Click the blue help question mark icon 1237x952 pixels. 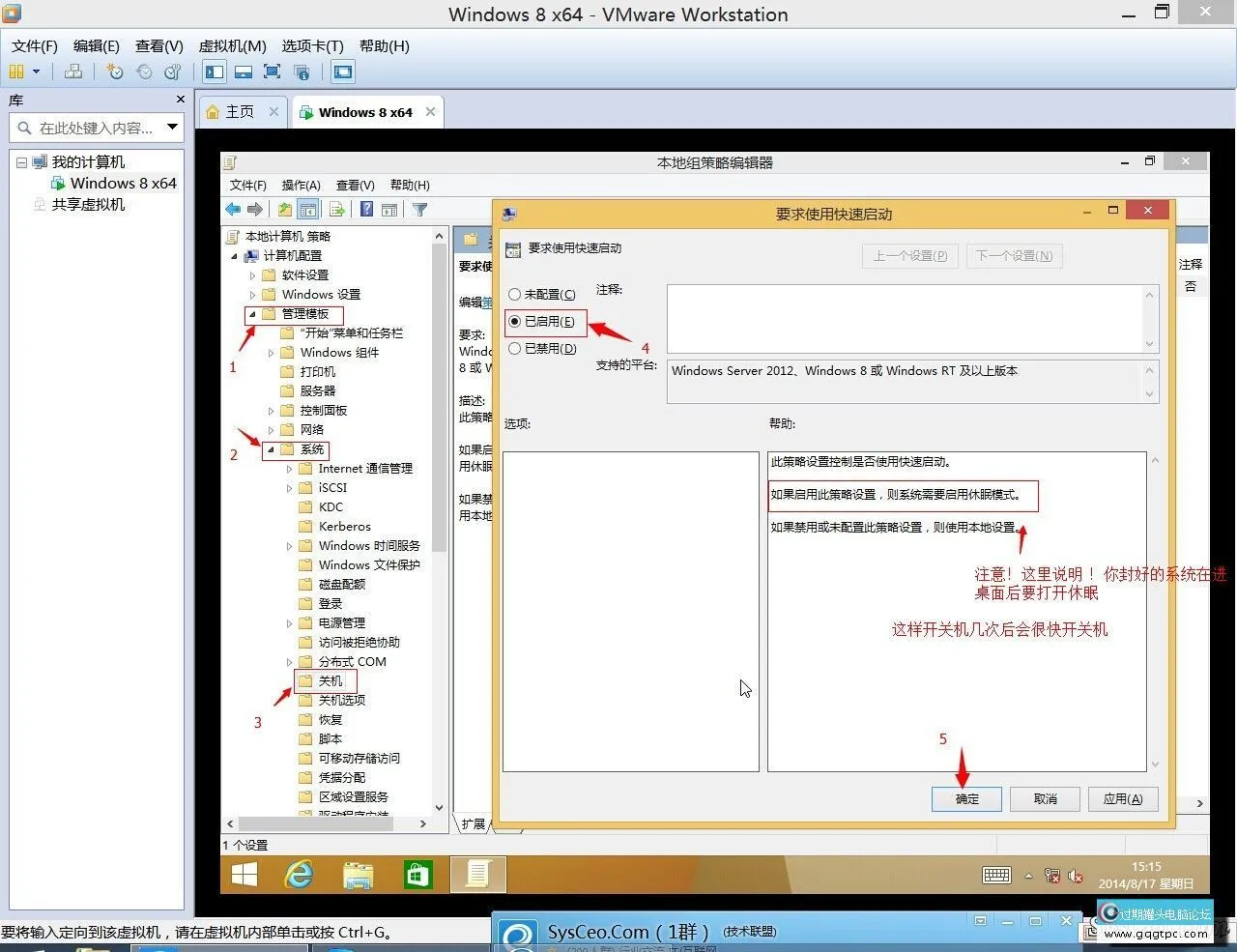[367, 210]
